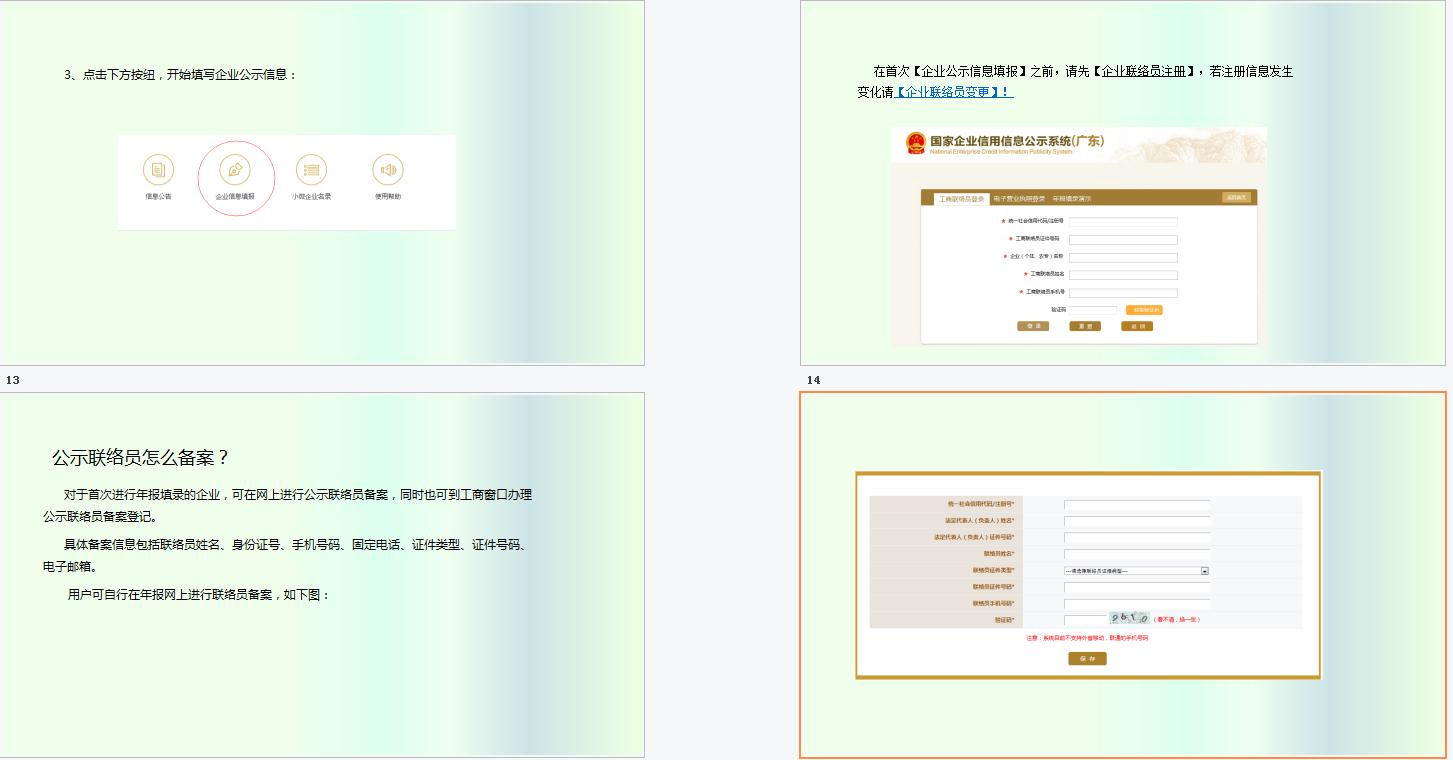The image size is (1453, 760).
Task: Click the 获取验证码 orange button
Action: 1144,310
